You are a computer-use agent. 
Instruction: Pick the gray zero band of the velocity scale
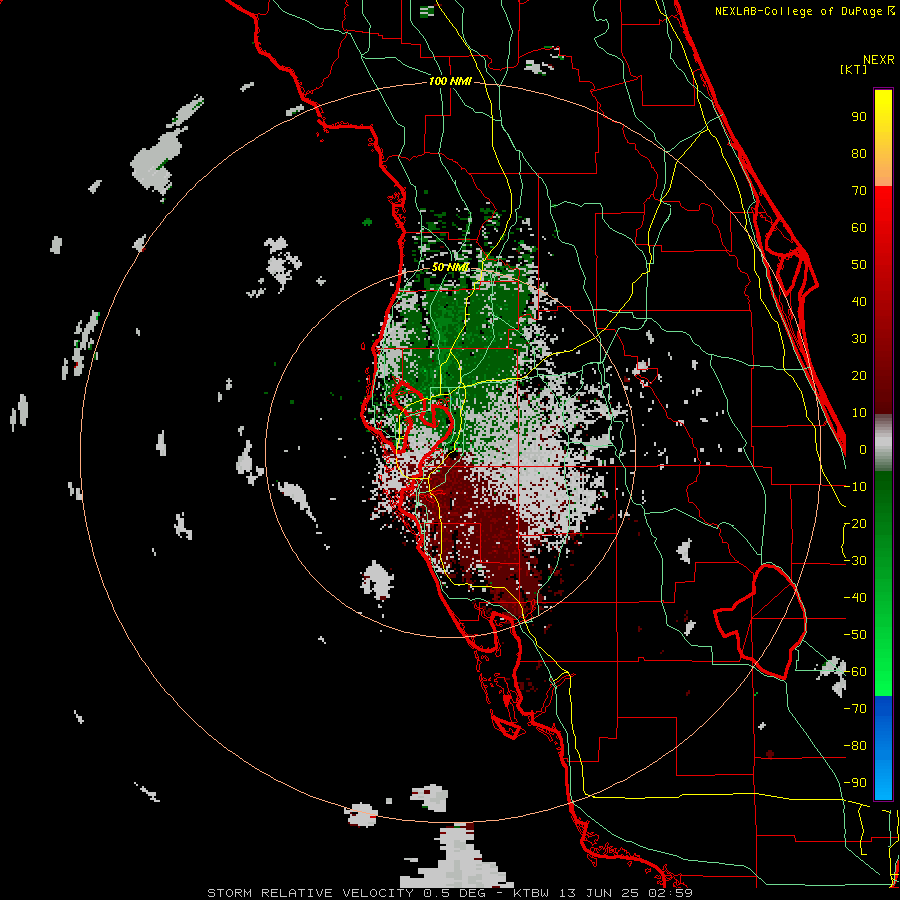coord(883,443)
